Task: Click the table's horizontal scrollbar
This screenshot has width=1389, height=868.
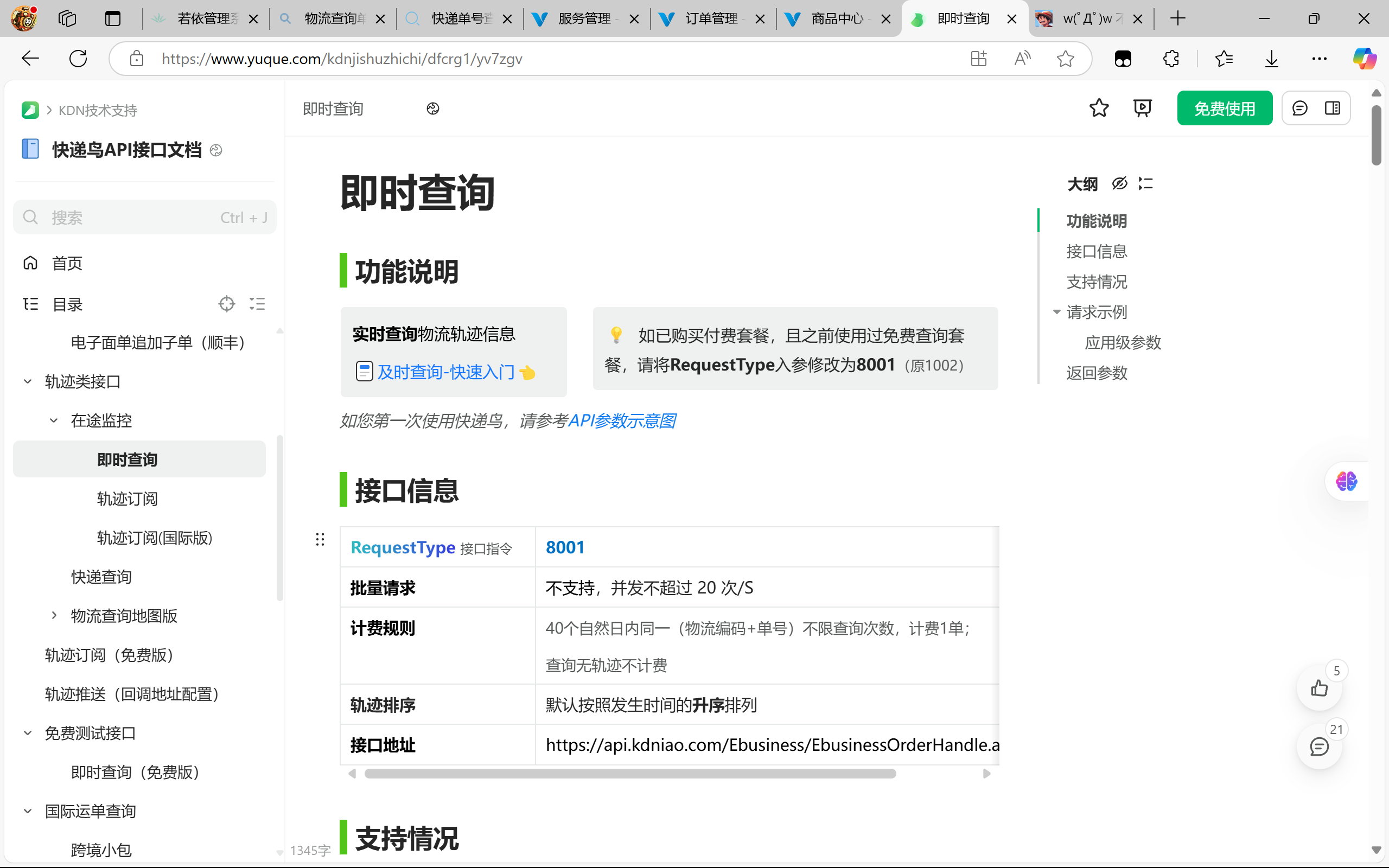Action: click(x=629, y=773)
